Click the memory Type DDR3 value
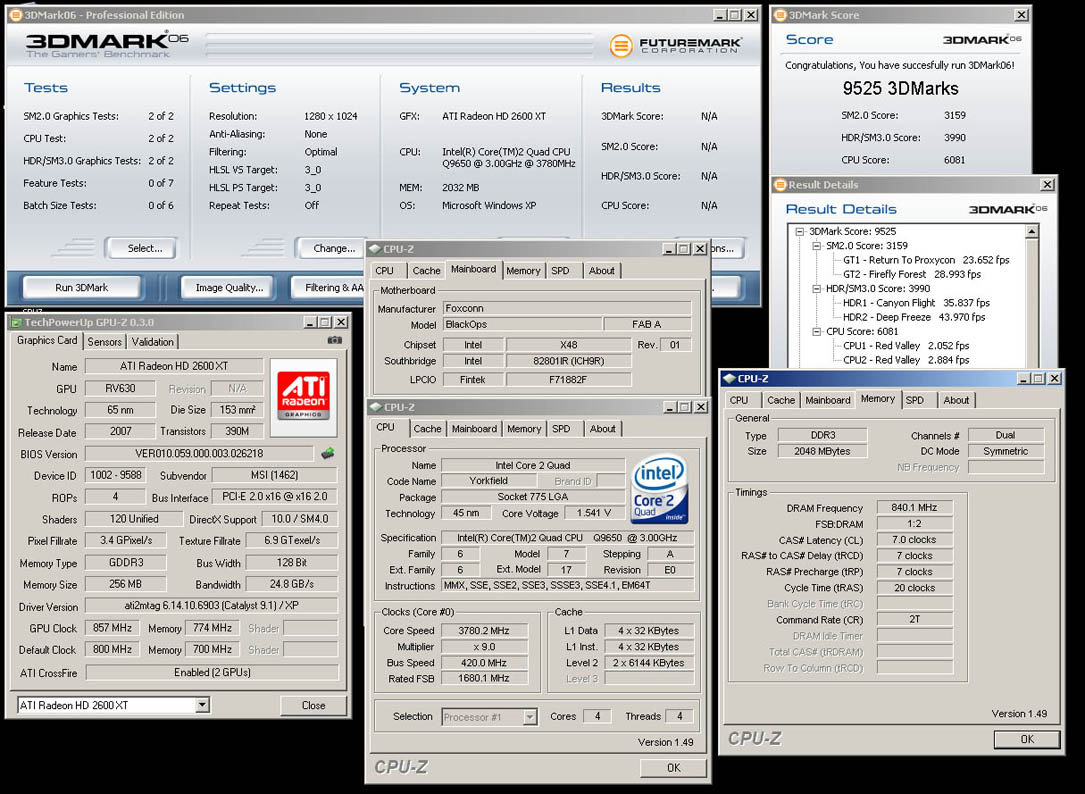This screenshot has height=794, width=1085. coord(823,435)
